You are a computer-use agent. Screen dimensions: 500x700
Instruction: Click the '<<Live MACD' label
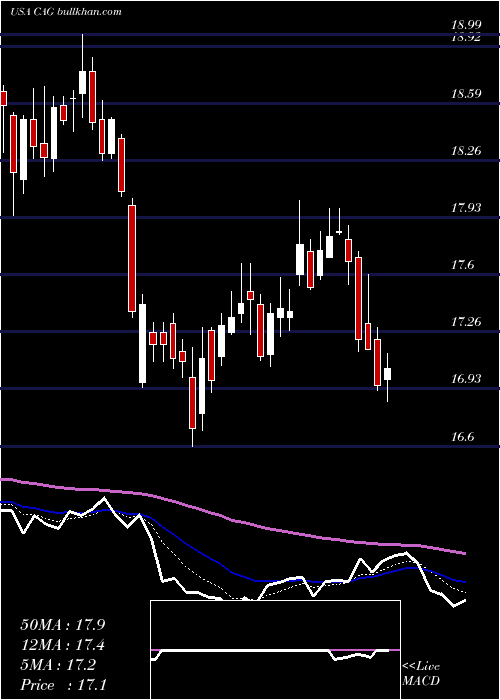421,673
